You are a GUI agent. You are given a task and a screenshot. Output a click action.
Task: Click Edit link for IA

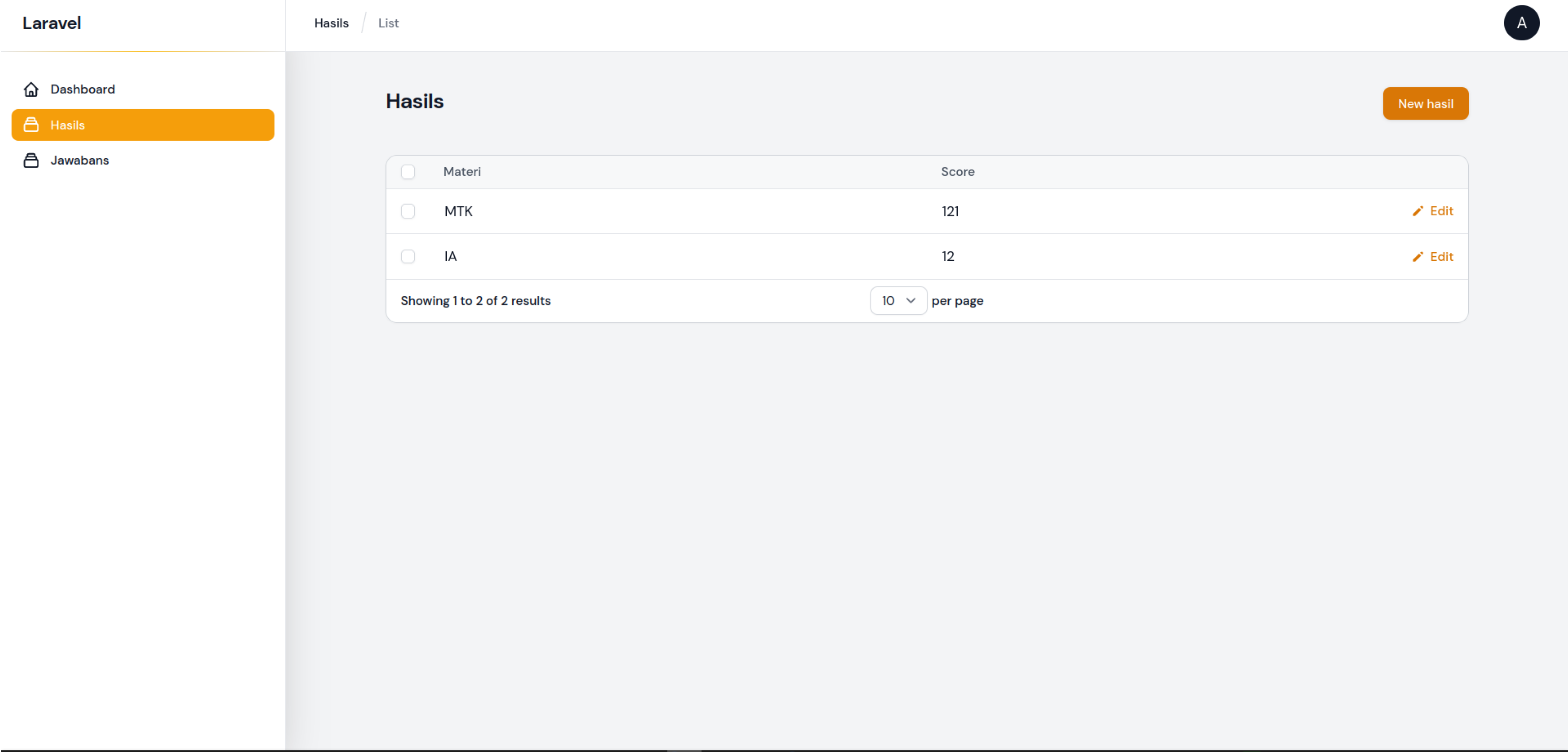(x=1441, y=257)
